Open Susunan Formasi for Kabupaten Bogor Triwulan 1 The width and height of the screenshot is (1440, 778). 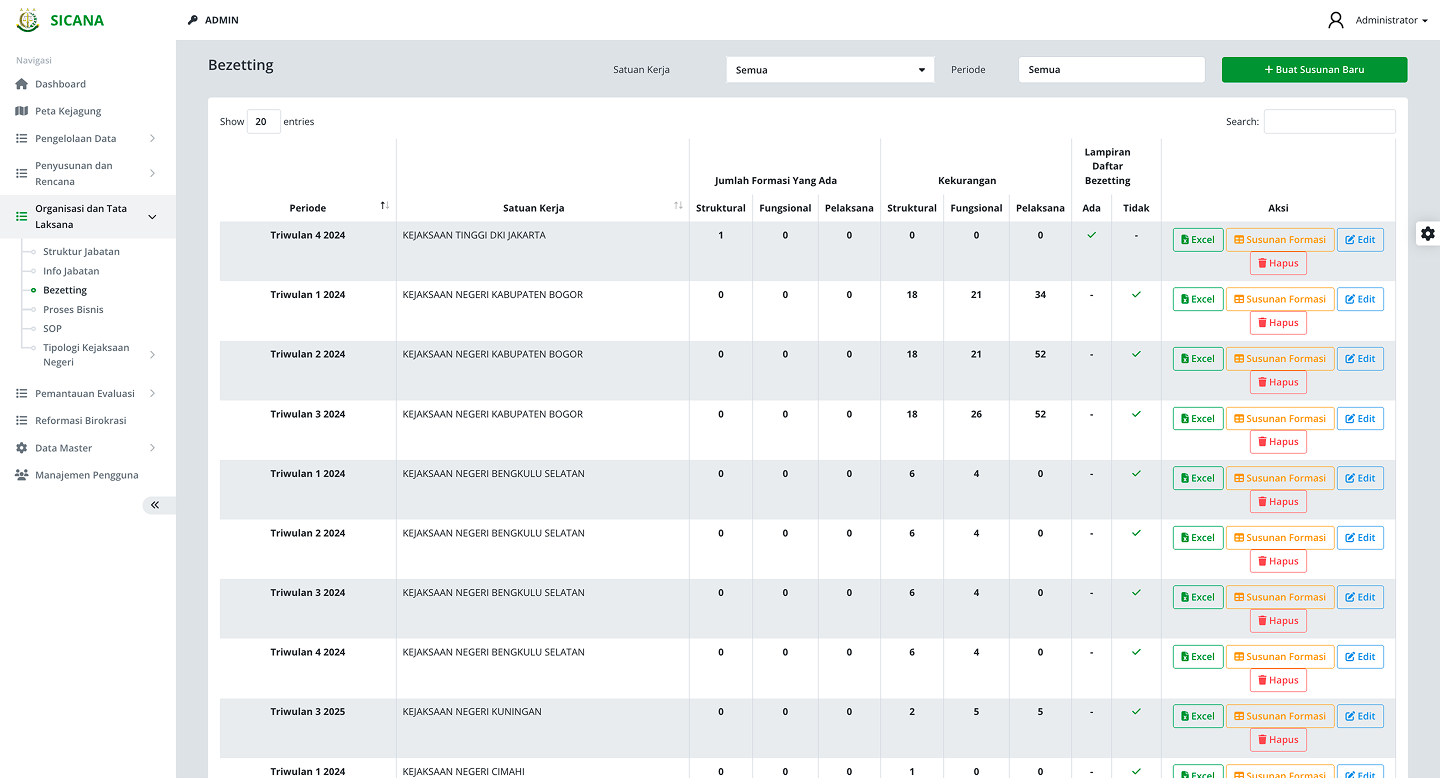1280,299
